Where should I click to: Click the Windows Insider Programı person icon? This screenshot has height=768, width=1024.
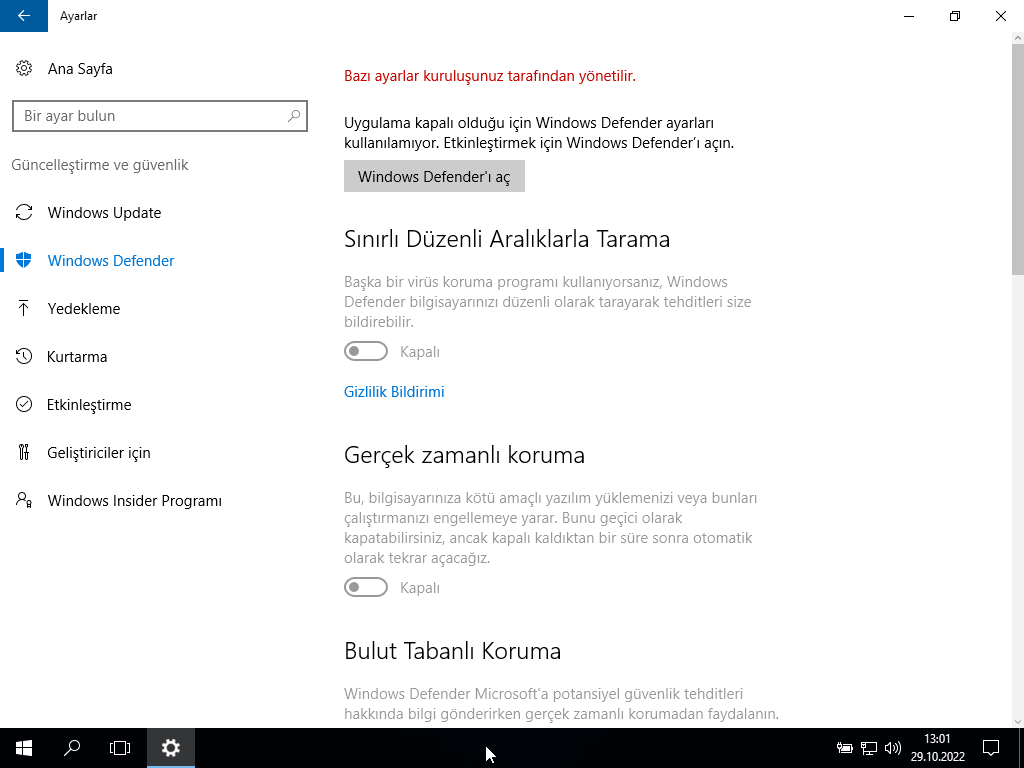[24, 500]
